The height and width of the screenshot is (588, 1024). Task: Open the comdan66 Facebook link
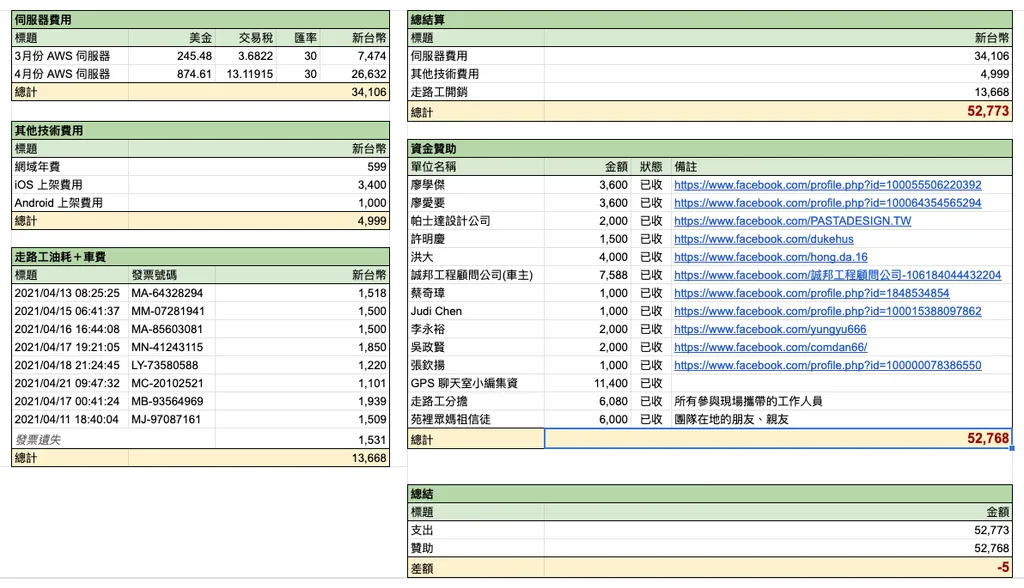coord(771,348)
